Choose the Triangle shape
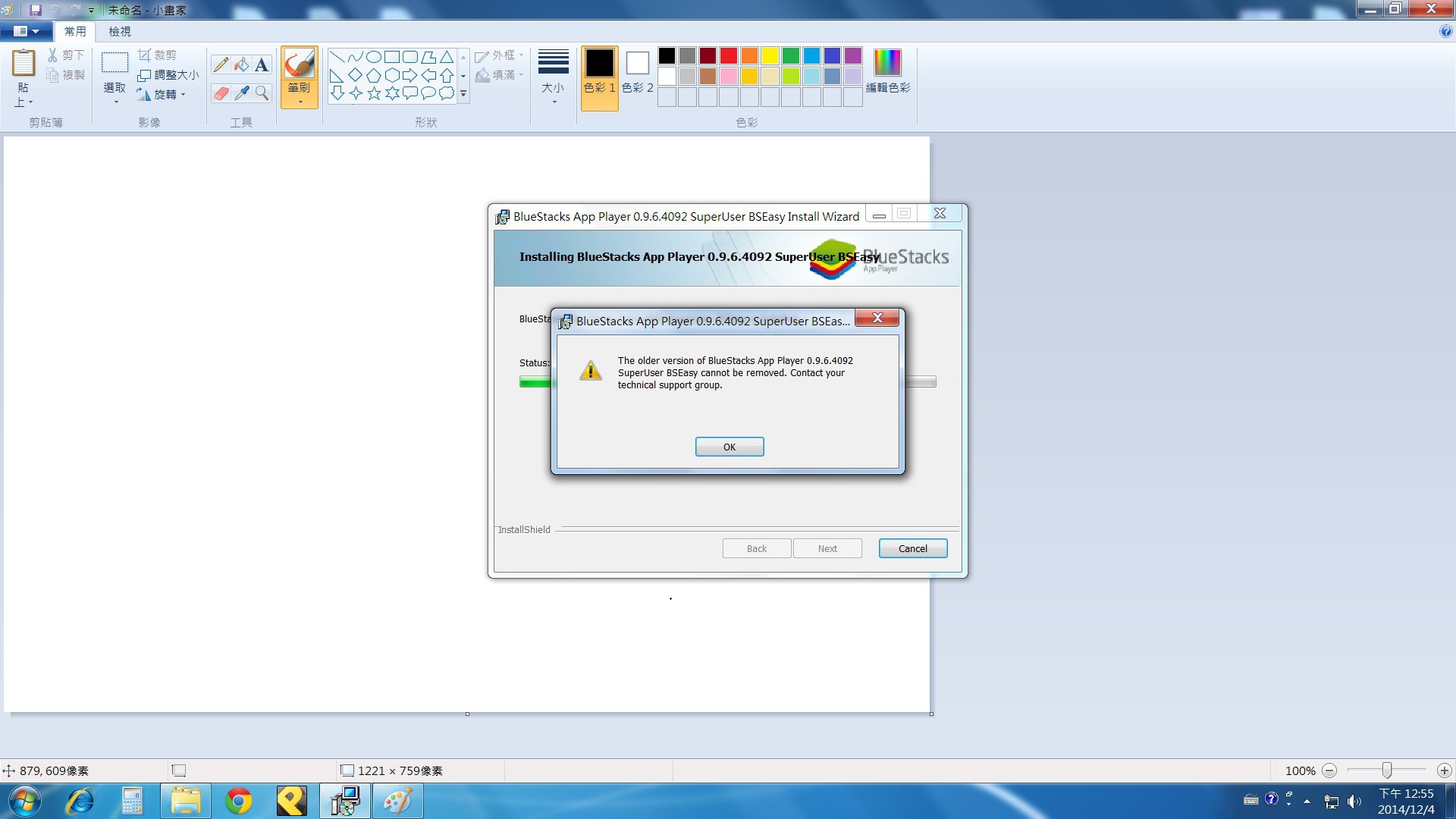Image resolution: width=1456 pixels, height=819 pixels. tap(447, 57)
